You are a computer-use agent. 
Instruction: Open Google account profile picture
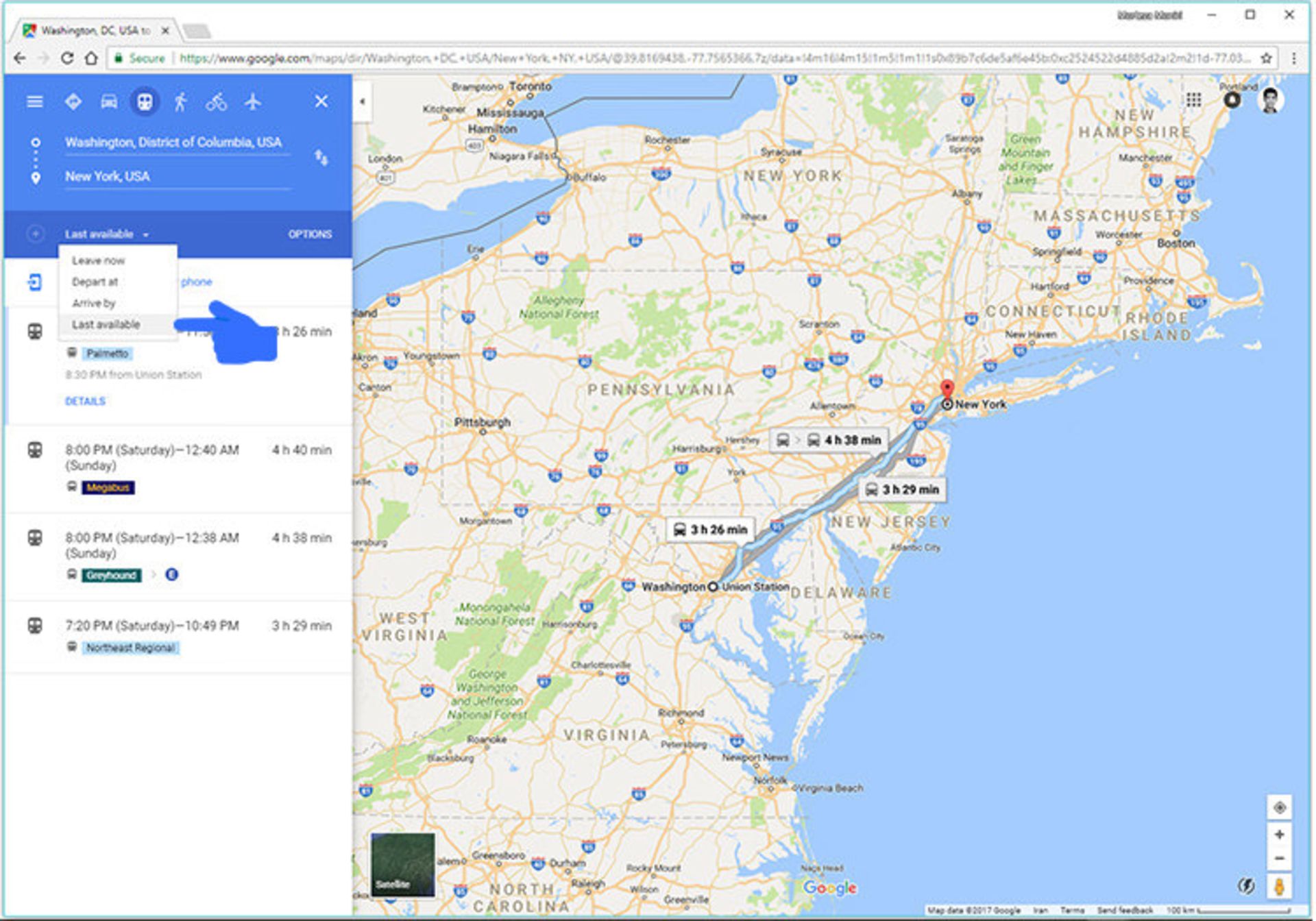1271,100
